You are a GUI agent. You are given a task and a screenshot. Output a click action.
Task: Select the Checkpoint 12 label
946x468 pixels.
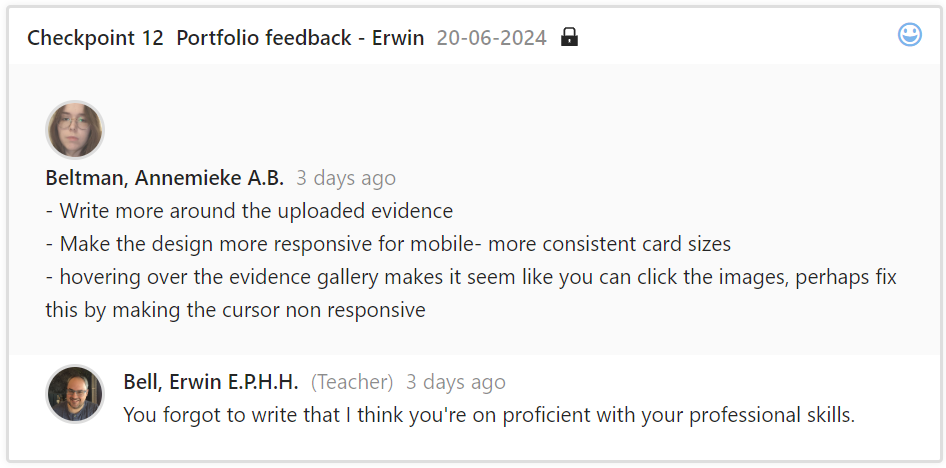point(95,38)
